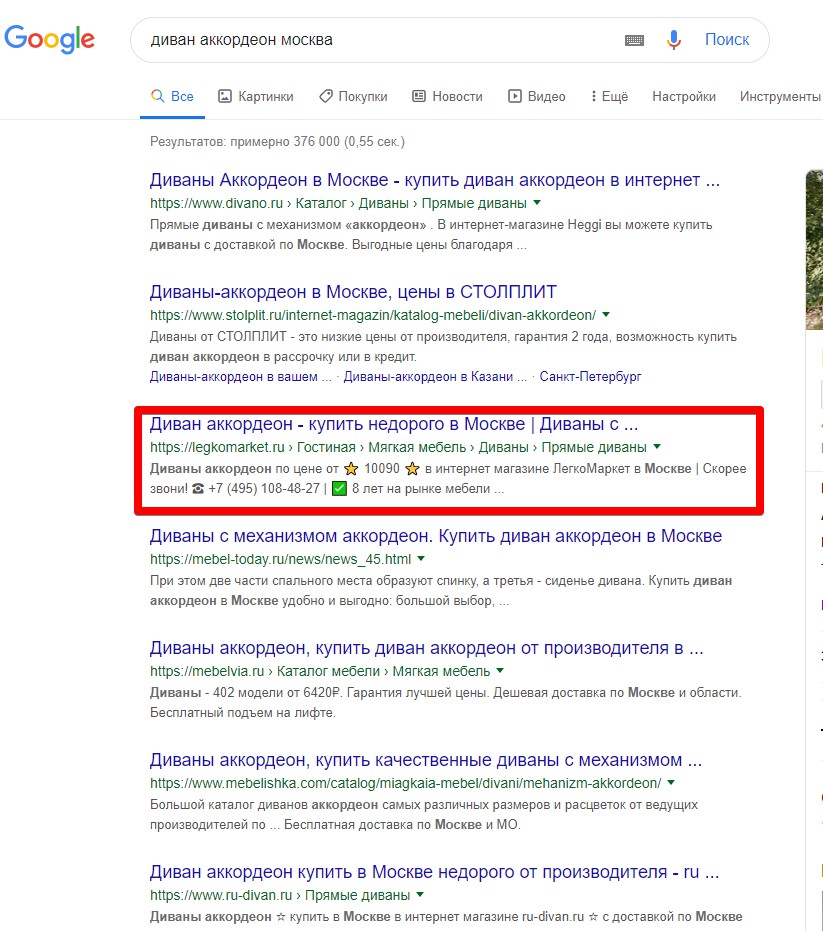Expand the Ещё menu
Image resolution: width=823 pixels, height=931 pixels.
coord(609,96)
